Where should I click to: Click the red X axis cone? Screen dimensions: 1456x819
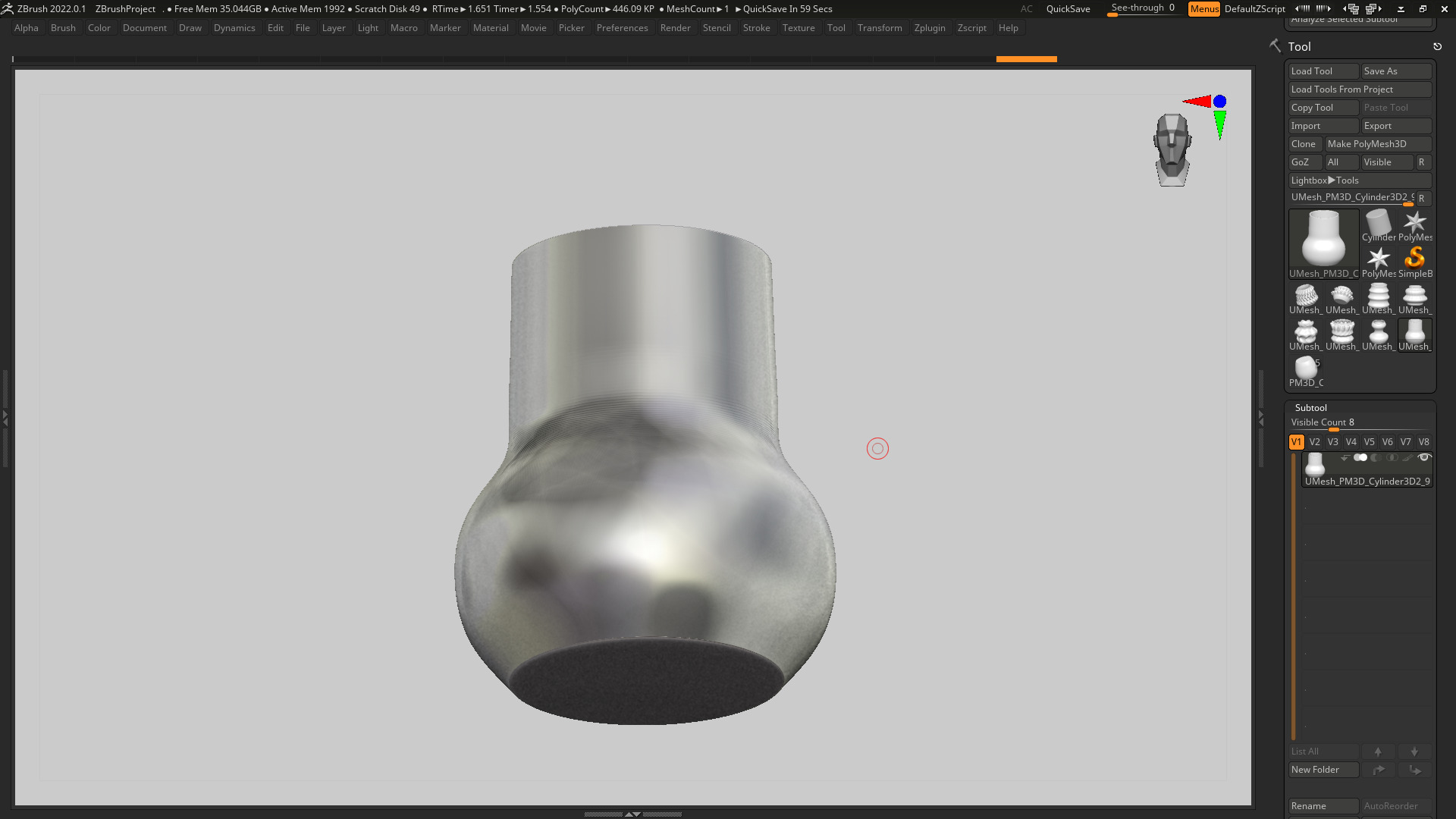point(1197,101)
